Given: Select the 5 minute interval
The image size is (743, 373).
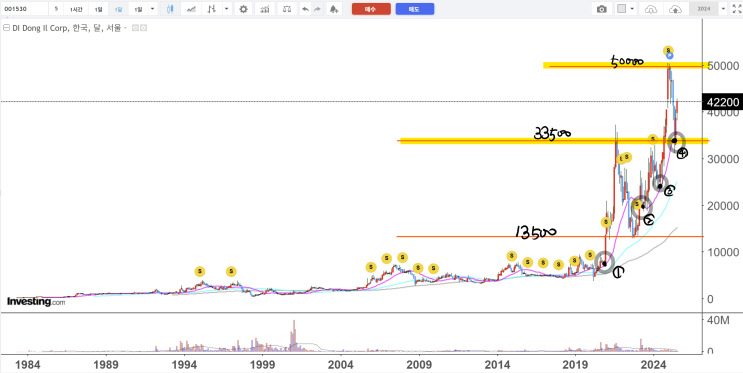Looking at the screenshot, I should click(56, 9).
